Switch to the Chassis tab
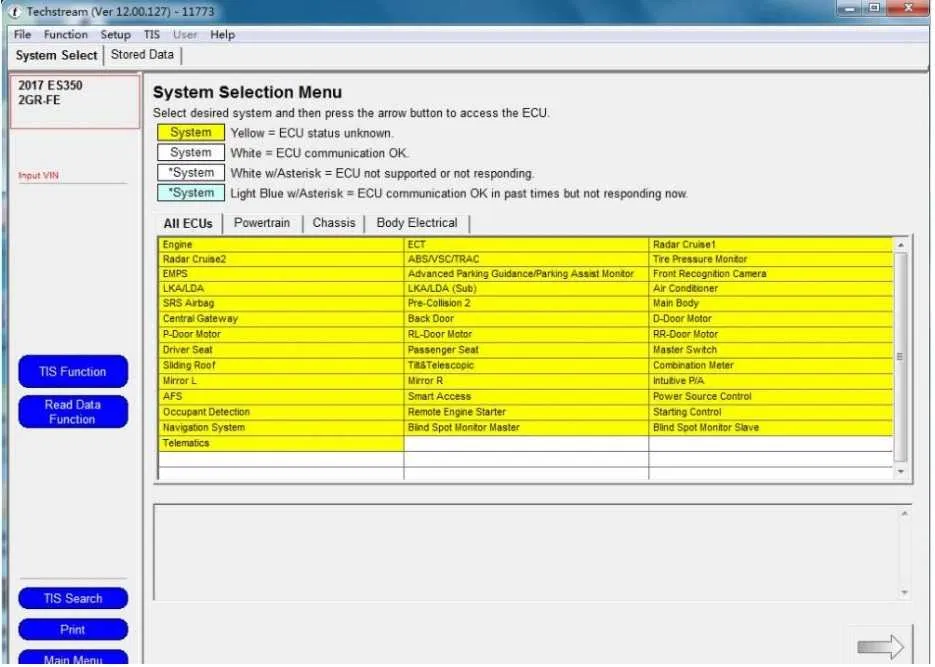Viewport: 935px width, 667px height. (x=333, y=223)
